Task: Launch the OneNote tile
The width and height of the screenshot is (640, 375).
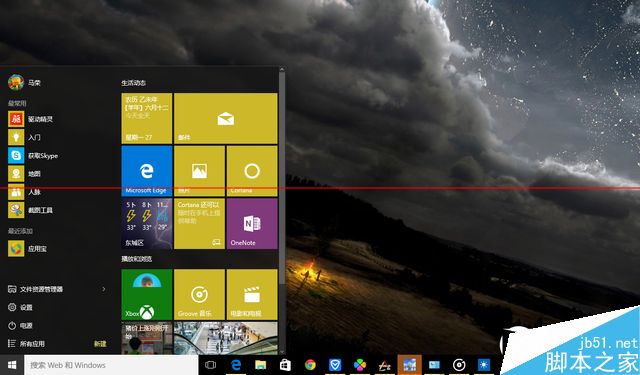Action: pos(252,224)
